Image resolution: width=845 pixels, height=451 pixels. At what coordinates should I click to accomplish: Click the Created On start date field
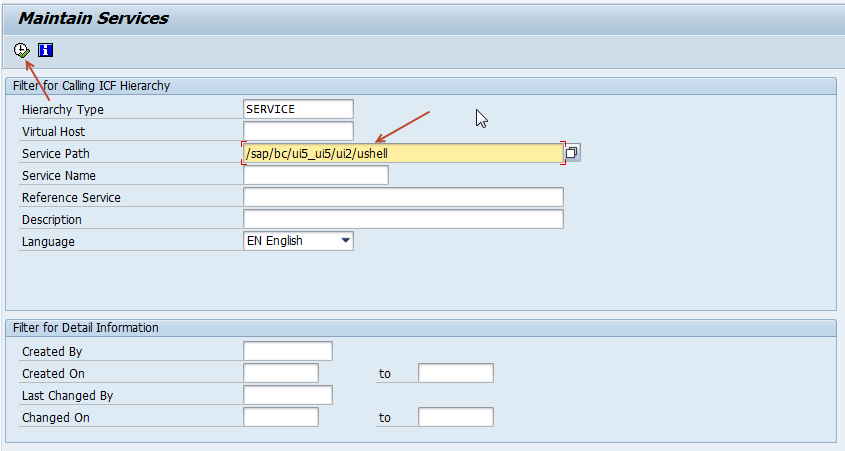click(x=281, y=373)
